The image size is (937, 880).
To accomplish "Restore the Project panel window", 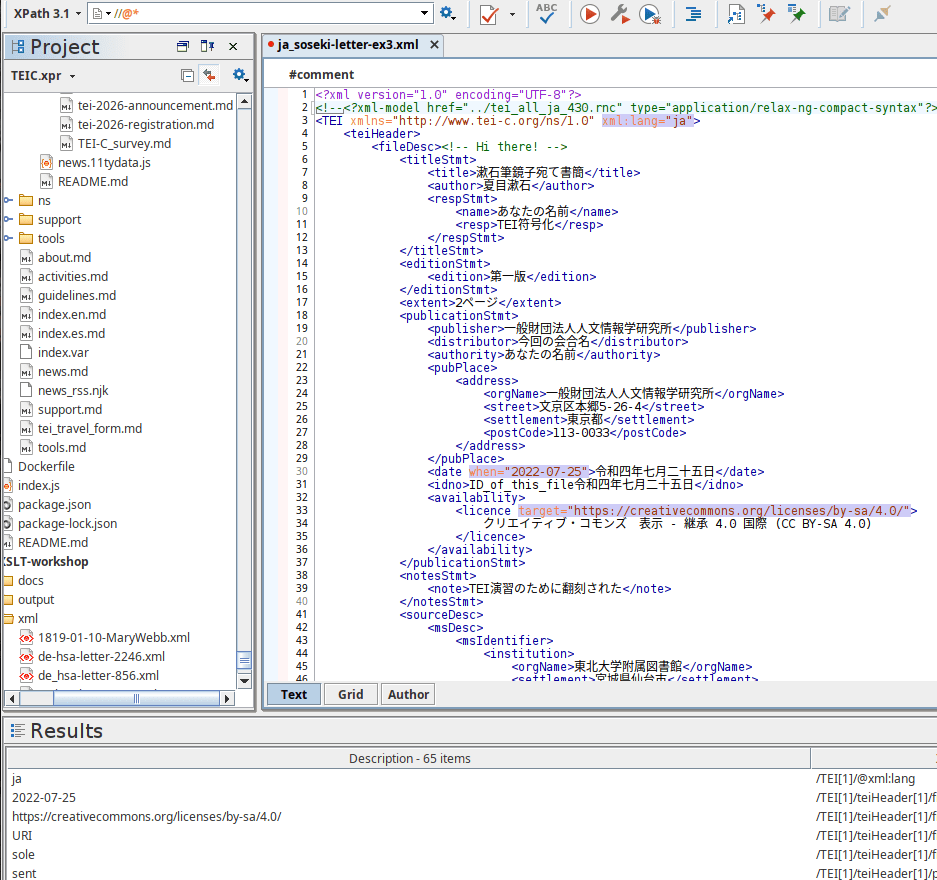I will click(x=183, y=46).
